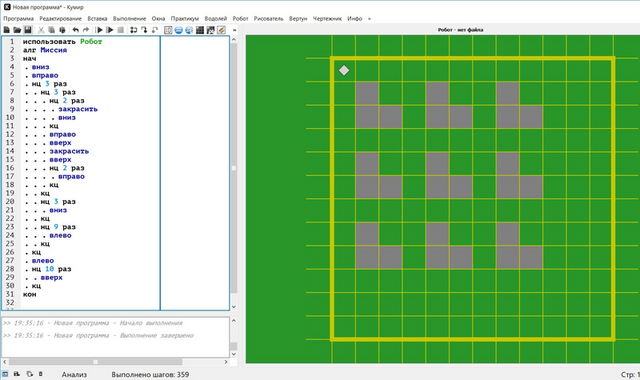Create a new program with New icon
The width and height of the screenshot is (640, 380).
pyautogui.click(x=7, y=30)
